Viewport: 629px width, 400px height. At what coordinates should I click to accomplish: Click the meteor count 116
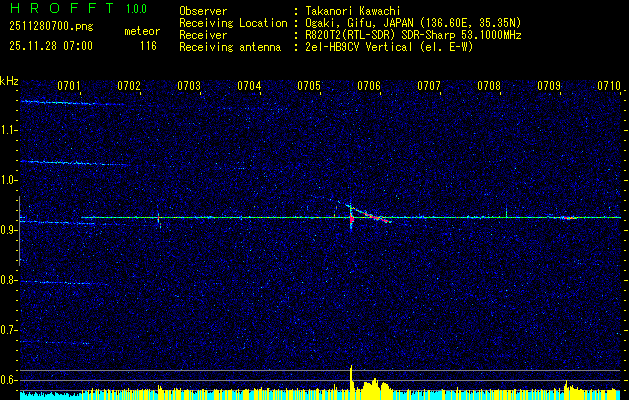148,46
